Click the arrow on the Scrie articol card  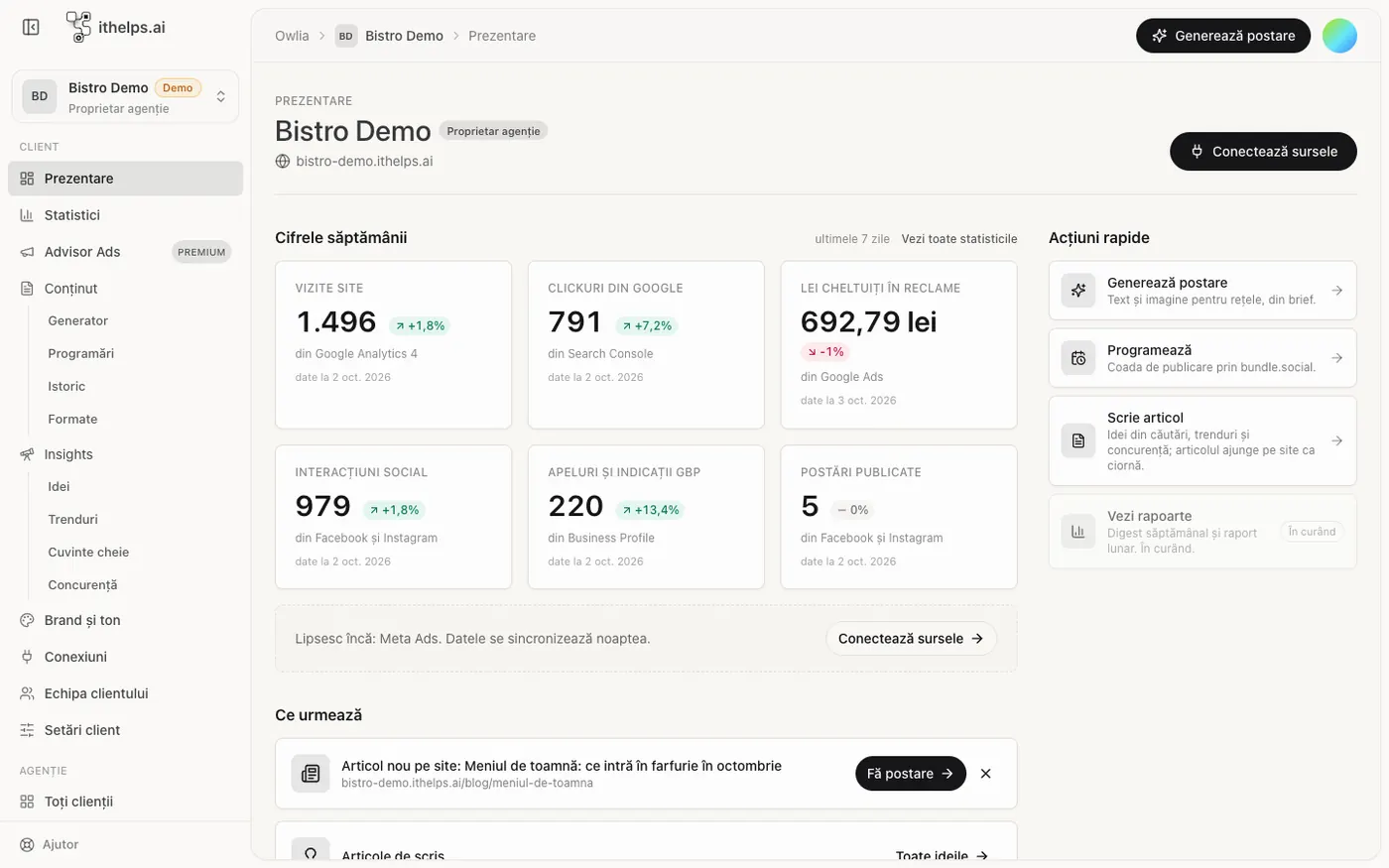pyautogui.click(x=1336, y=440)
